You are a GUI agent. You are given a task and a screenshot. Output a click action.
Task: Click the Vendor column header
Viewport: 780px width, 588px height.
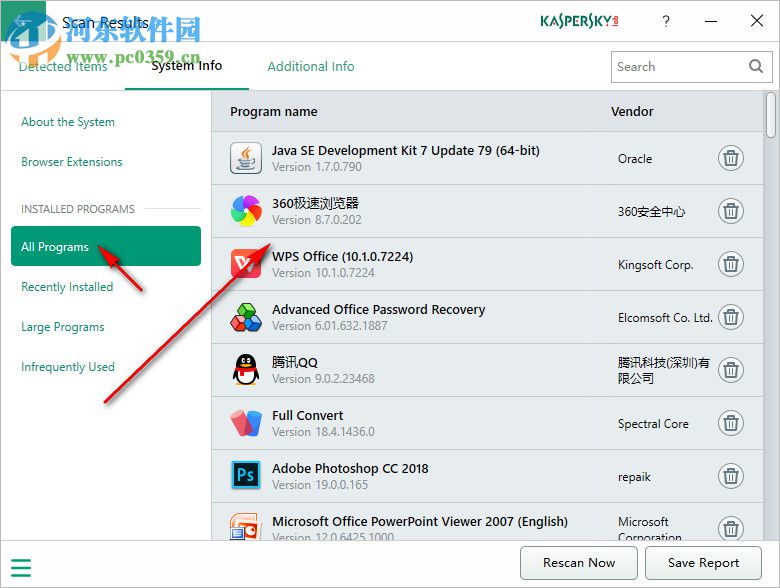point(632,111)
